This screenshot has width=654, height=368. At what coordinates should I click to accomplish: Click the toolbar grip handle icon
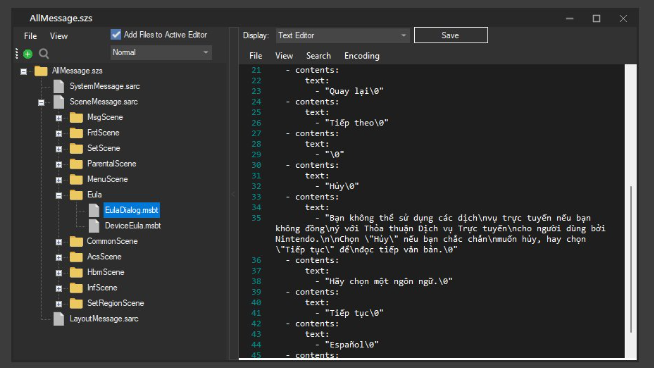coord(17,53)
